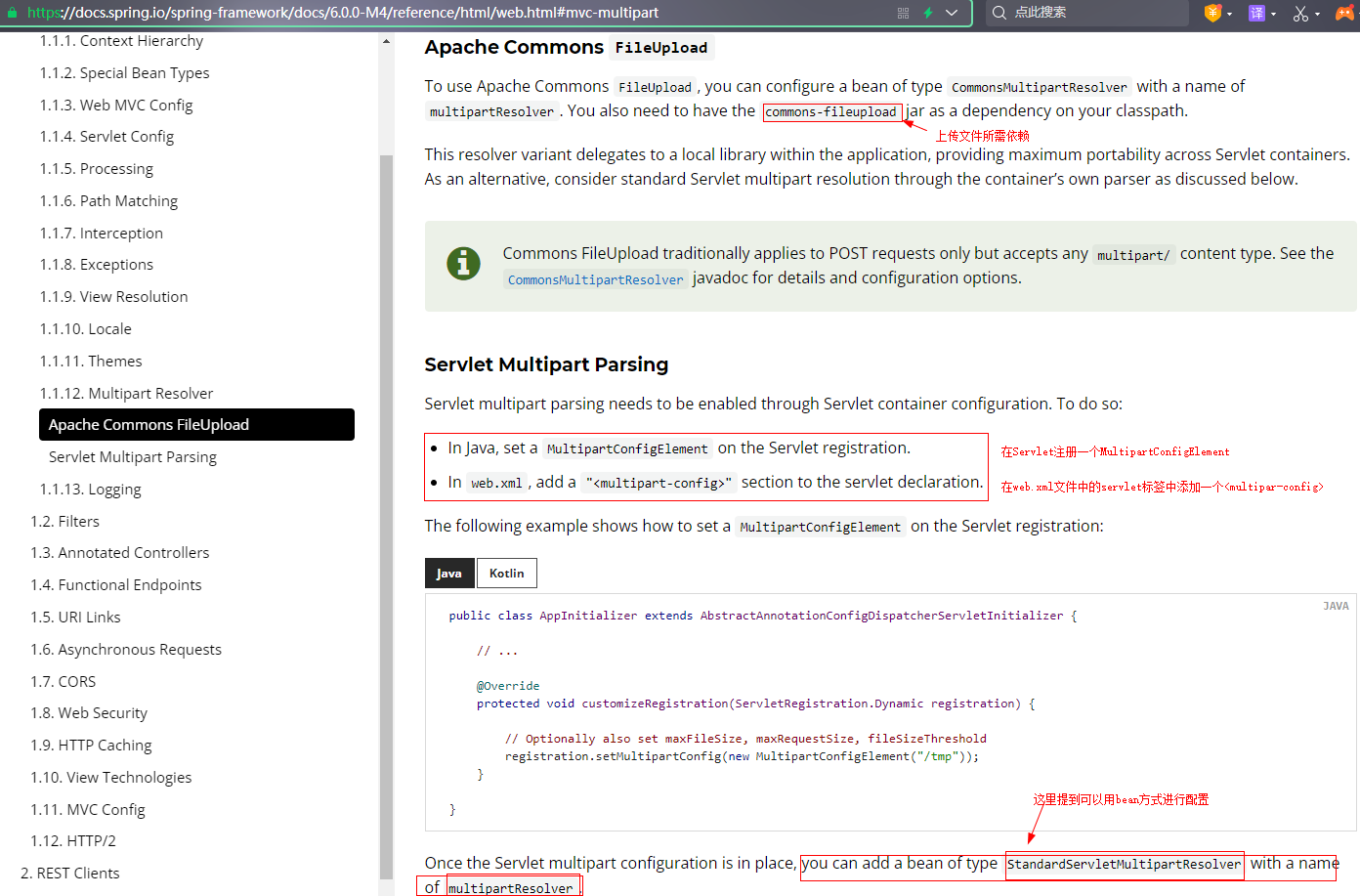Open 1.1.9. View Resolution section
The image size is (1360, 896).
pyautogui.click(x=113, y=297)
